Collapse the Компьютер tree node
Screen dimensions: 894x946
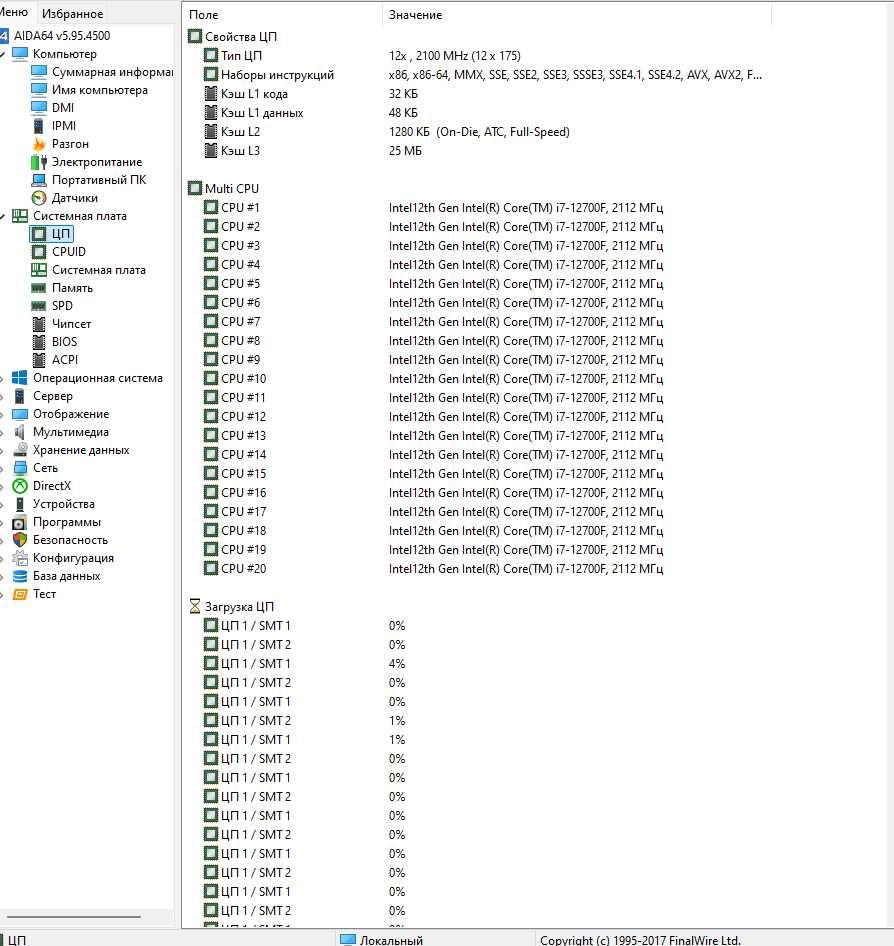click(2, 55)
